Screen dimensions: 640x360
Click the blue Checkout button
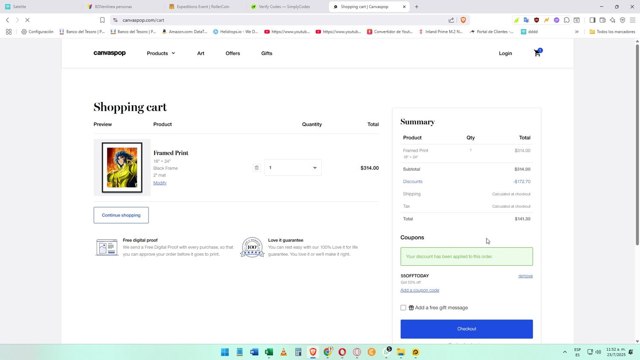click(x=467, y=329)
